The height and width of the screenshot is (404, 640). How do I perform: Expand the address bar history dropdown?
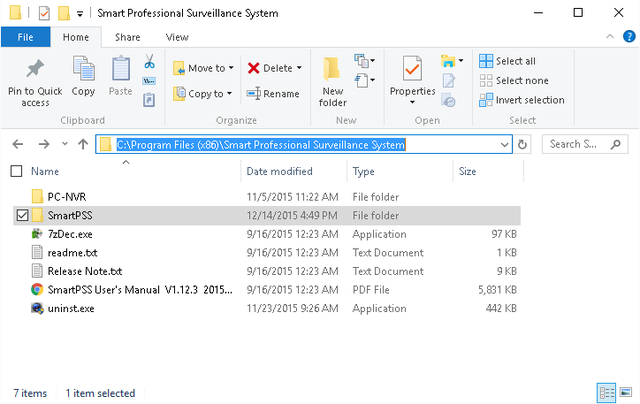pyautogui.click(x=505, y=144)
